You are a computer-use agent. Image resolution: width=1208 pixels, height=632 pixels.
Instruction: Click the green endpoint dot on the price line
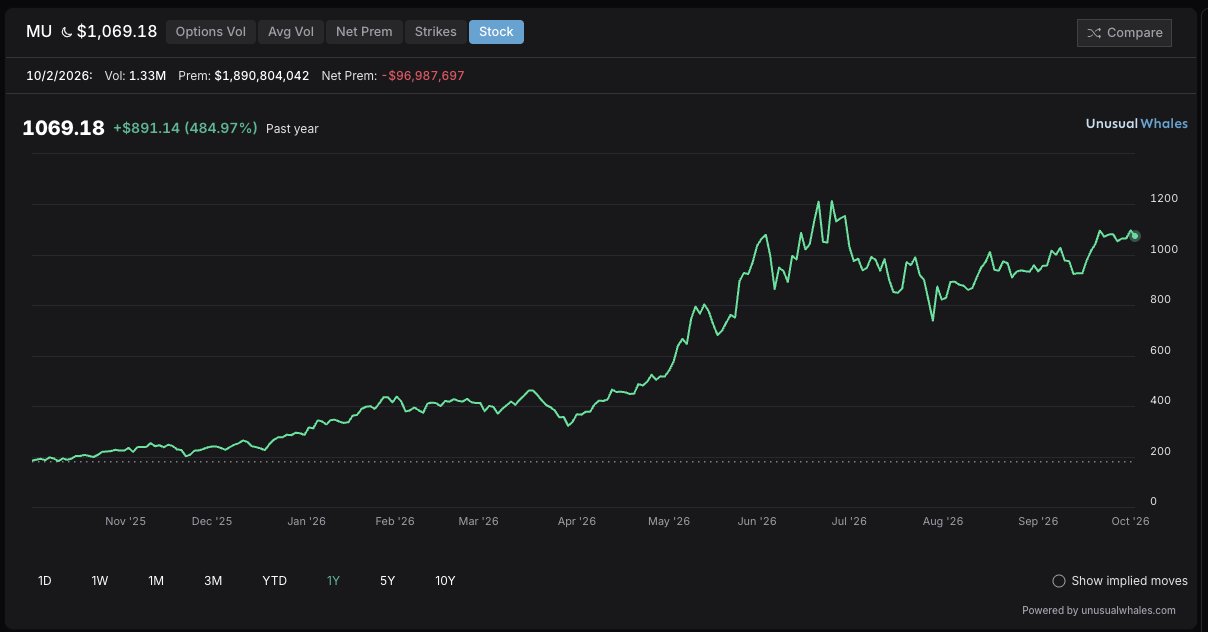click(x=1135, y=236)
